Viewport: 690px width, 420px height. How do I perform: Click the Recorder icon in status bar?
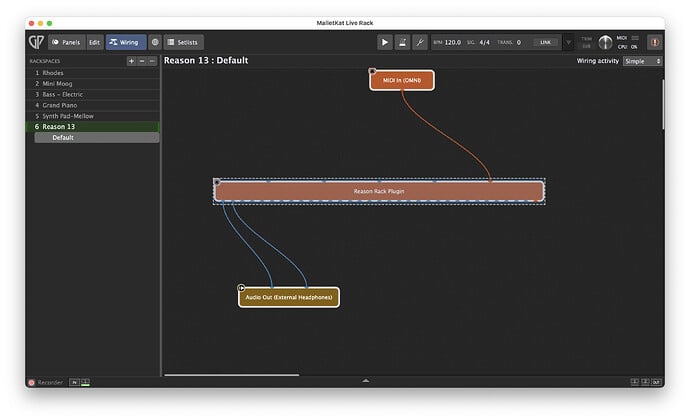[x=31, y=382]
